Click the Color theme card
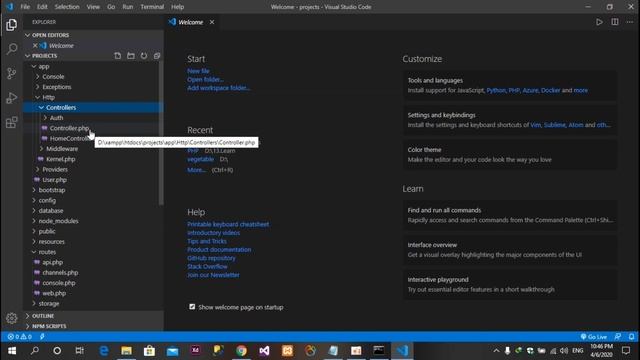This screenshot has height=360, width=640. click(510, 155)
